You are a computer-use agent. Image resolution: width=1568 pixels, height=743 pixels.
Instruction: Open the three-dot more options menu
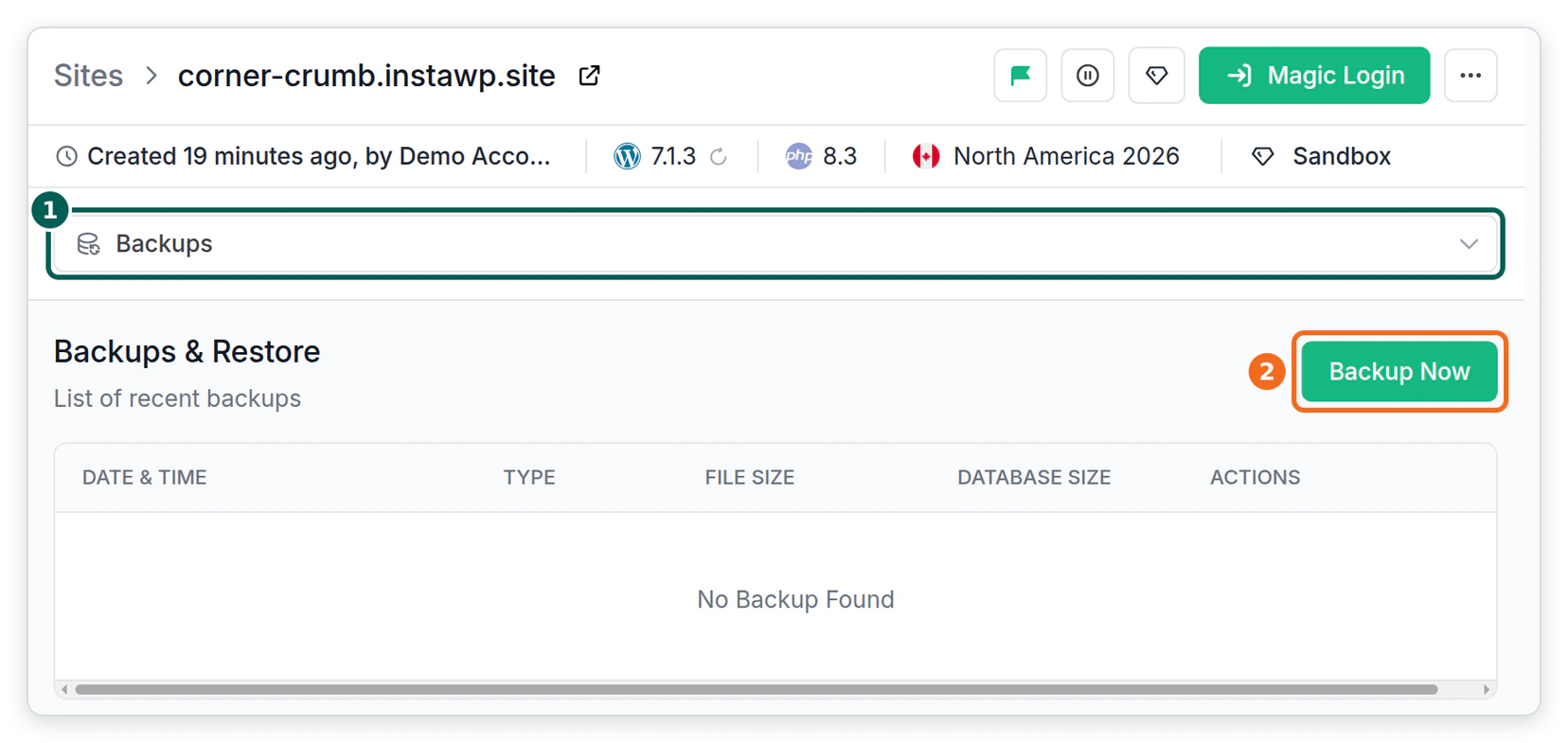pyautogui.click(x=1470, y=76)
